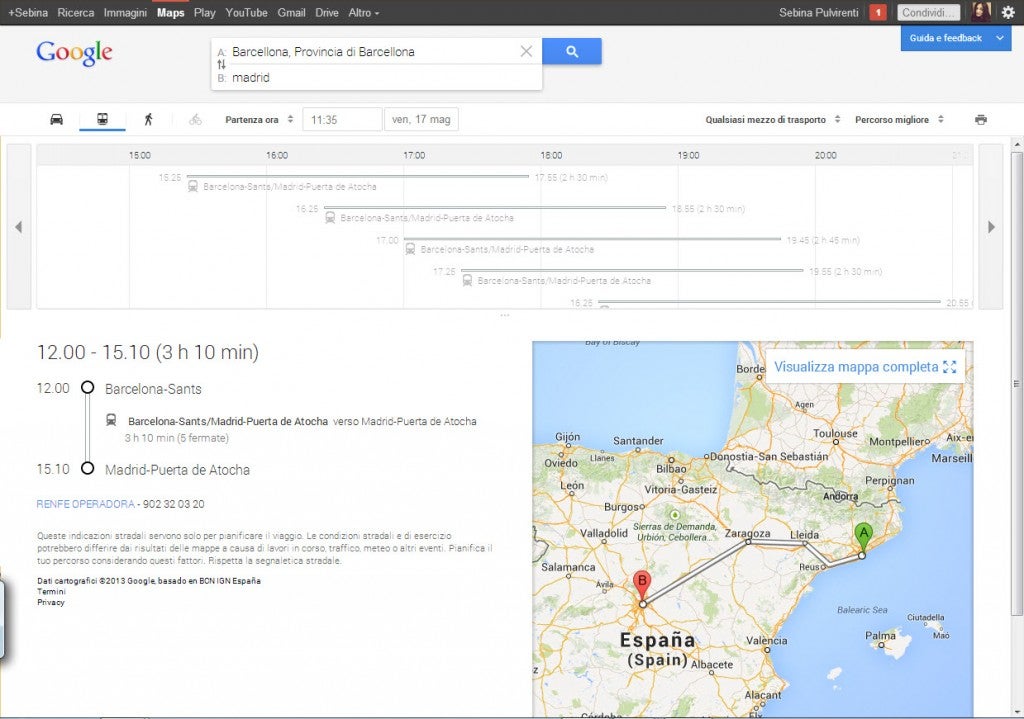Screen dimensions: 1024x719
Task: Open Visualizza mappa completa link
Action: (865, 367)
